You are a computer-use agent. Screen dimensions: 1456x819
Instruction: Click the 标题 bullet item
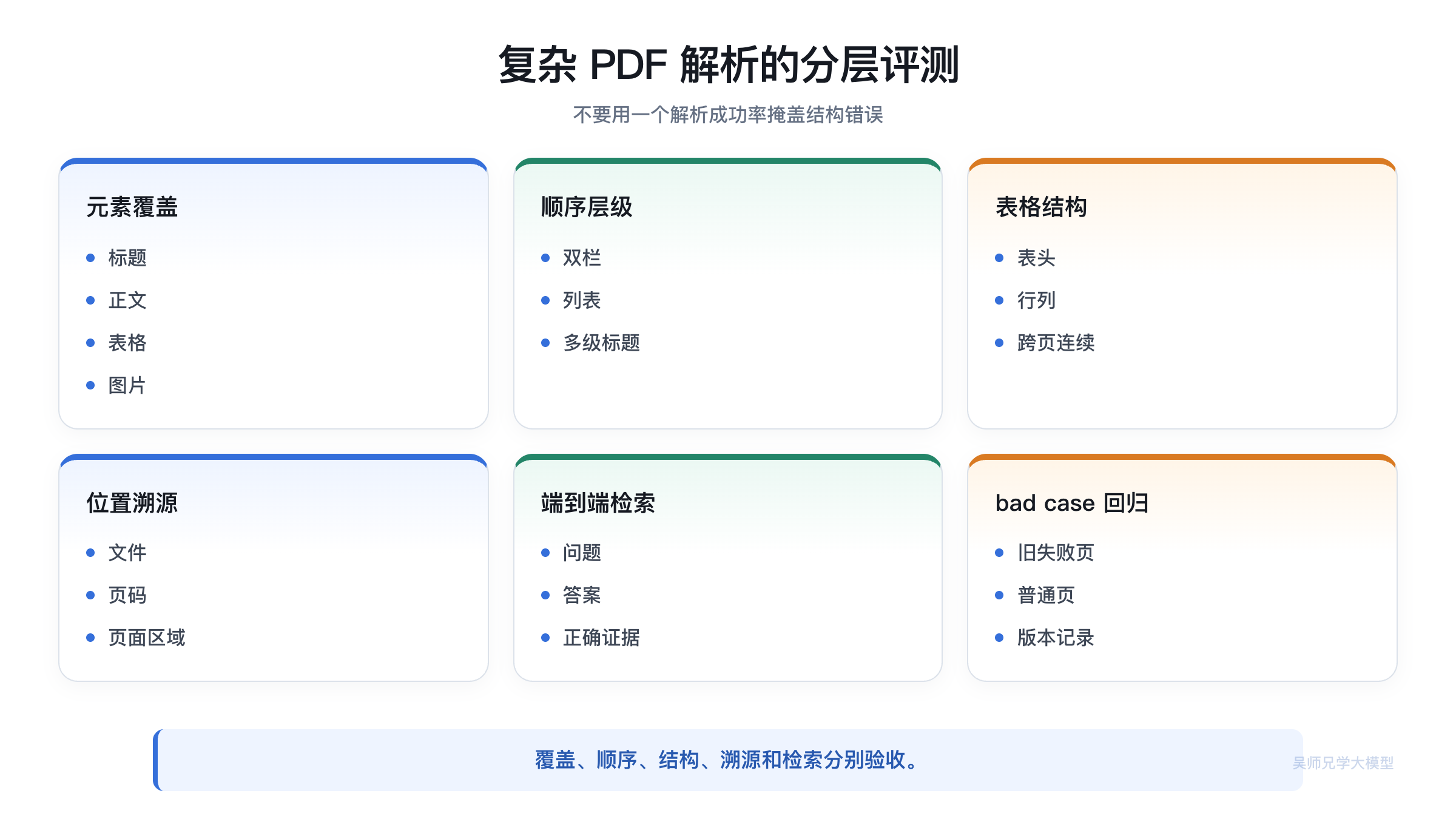coord(127,258)
